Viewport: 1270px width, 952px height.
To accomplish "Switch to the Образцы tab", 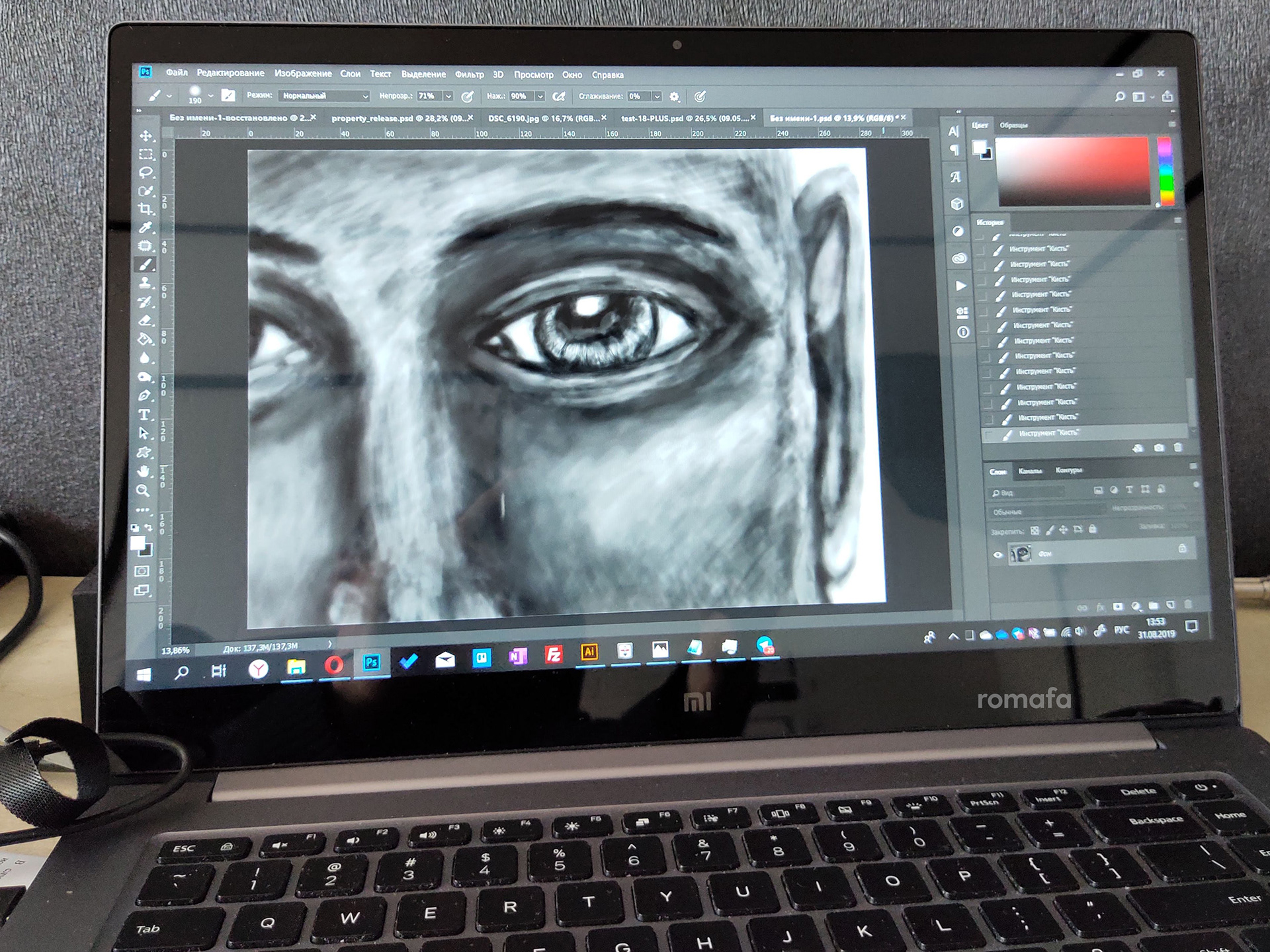I will (x=1013, y=125).
